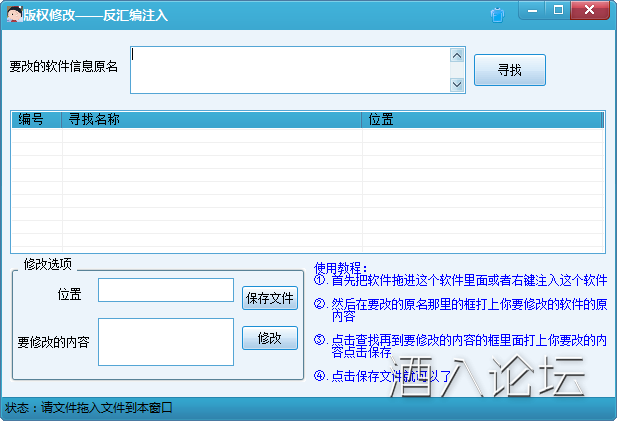Click the 使用教程 heading text

pos(341,268)
